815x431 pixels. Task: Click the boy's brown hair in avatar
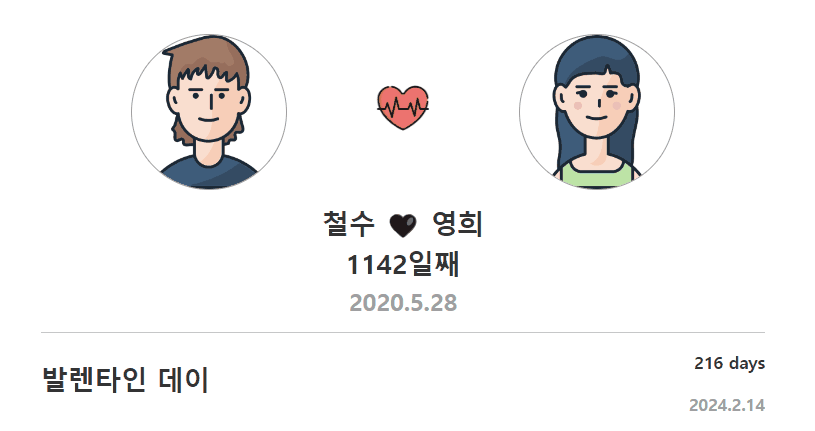tap(207, 58)
